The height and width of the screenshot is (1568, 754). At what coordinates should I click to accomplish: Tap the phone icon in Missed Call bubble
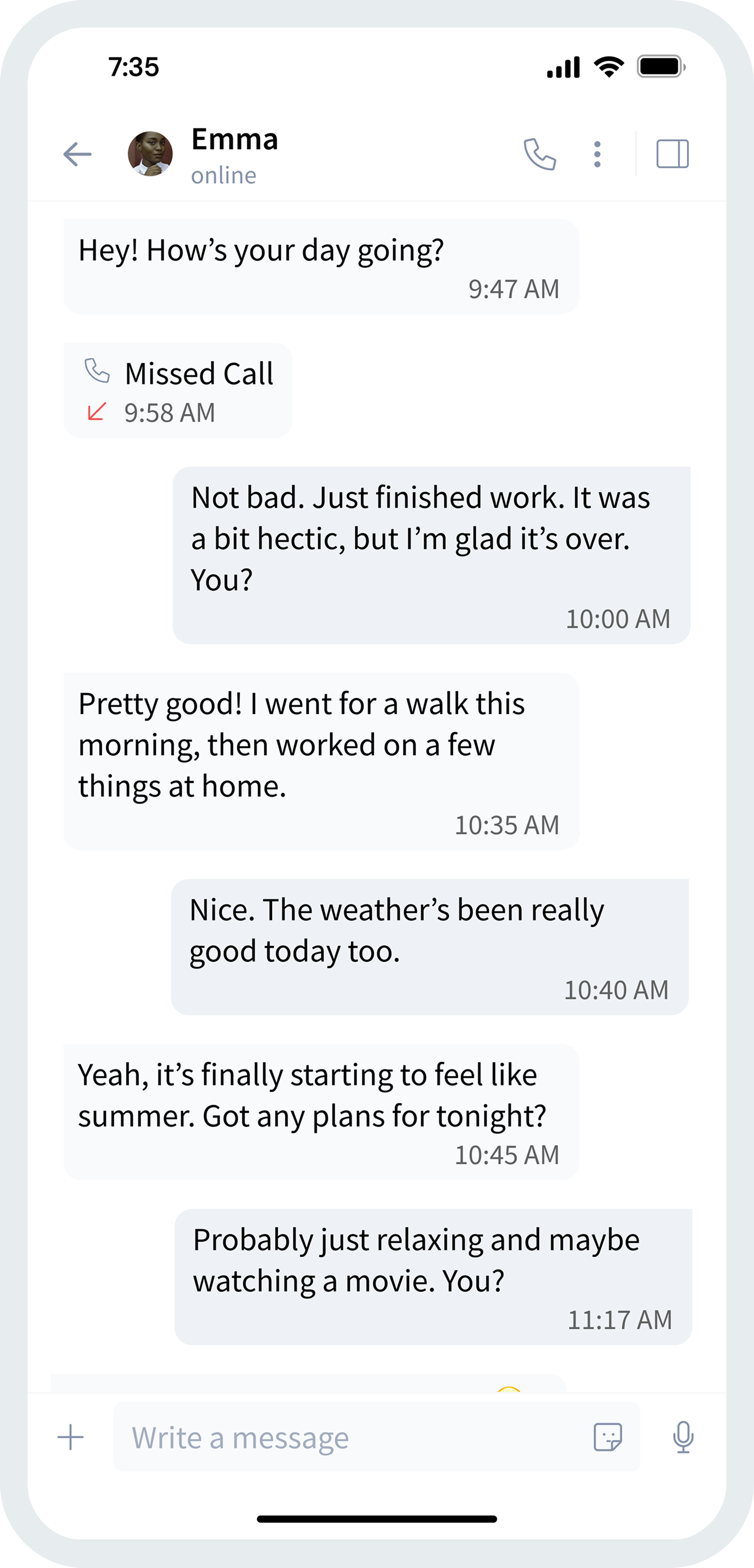tap(97, 371)
